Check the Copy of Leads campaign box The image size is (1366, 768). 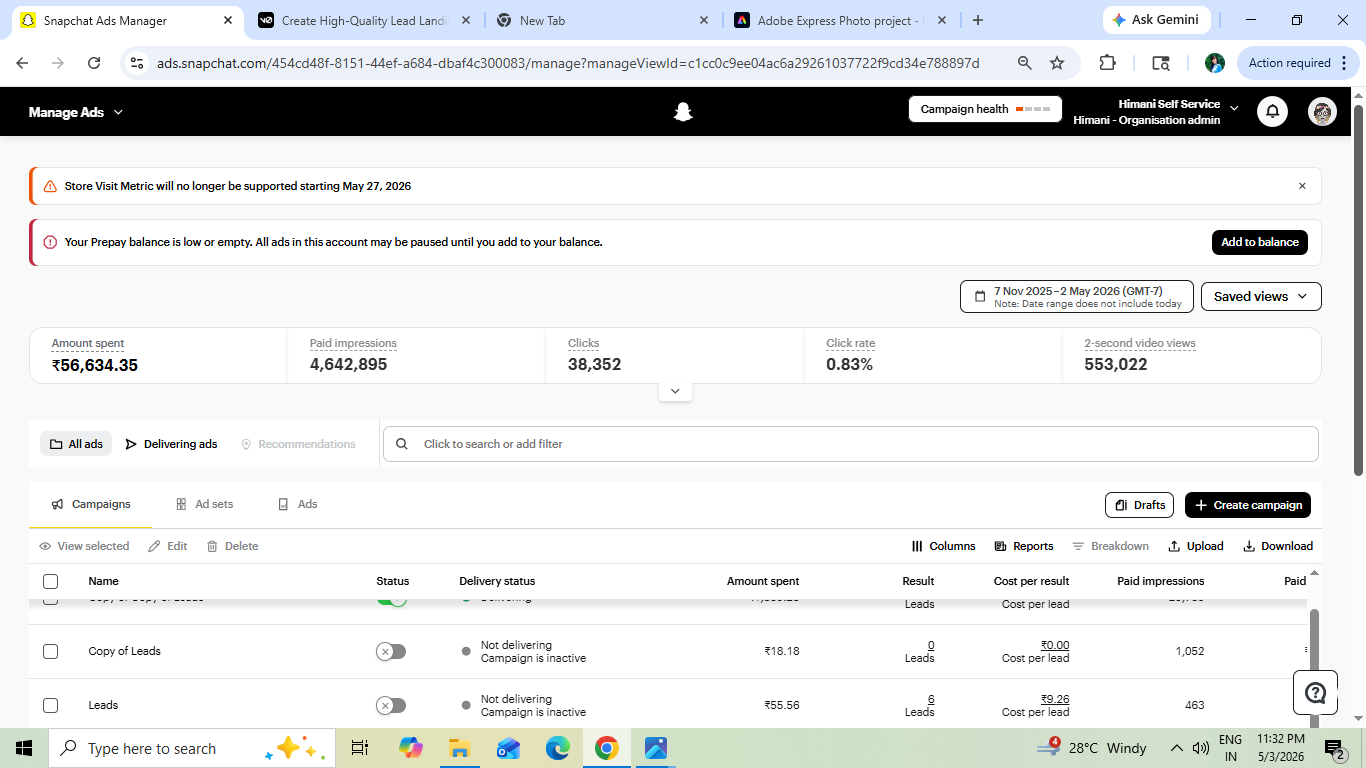[50, 651]
